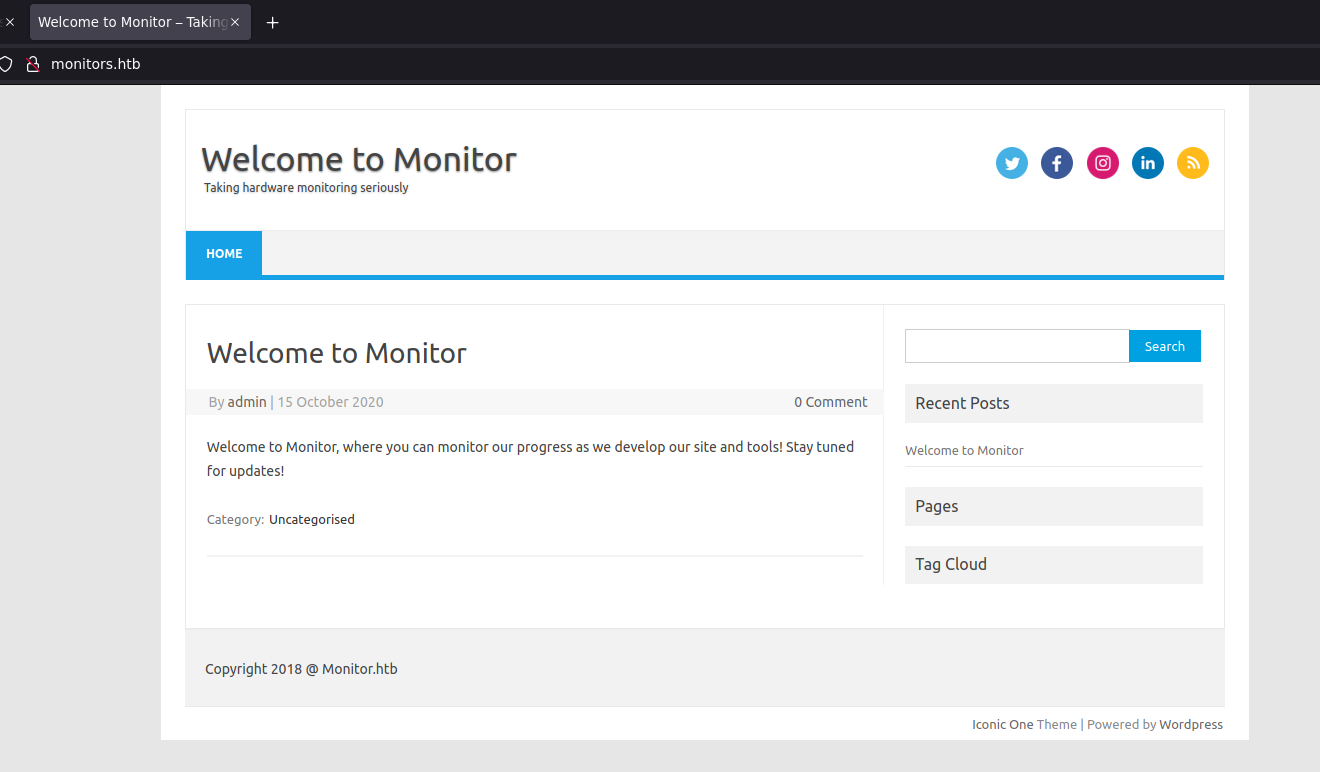Open the Twitter social icon
The width and height of the screenshot is (1320, 772).
(1012, 163)
